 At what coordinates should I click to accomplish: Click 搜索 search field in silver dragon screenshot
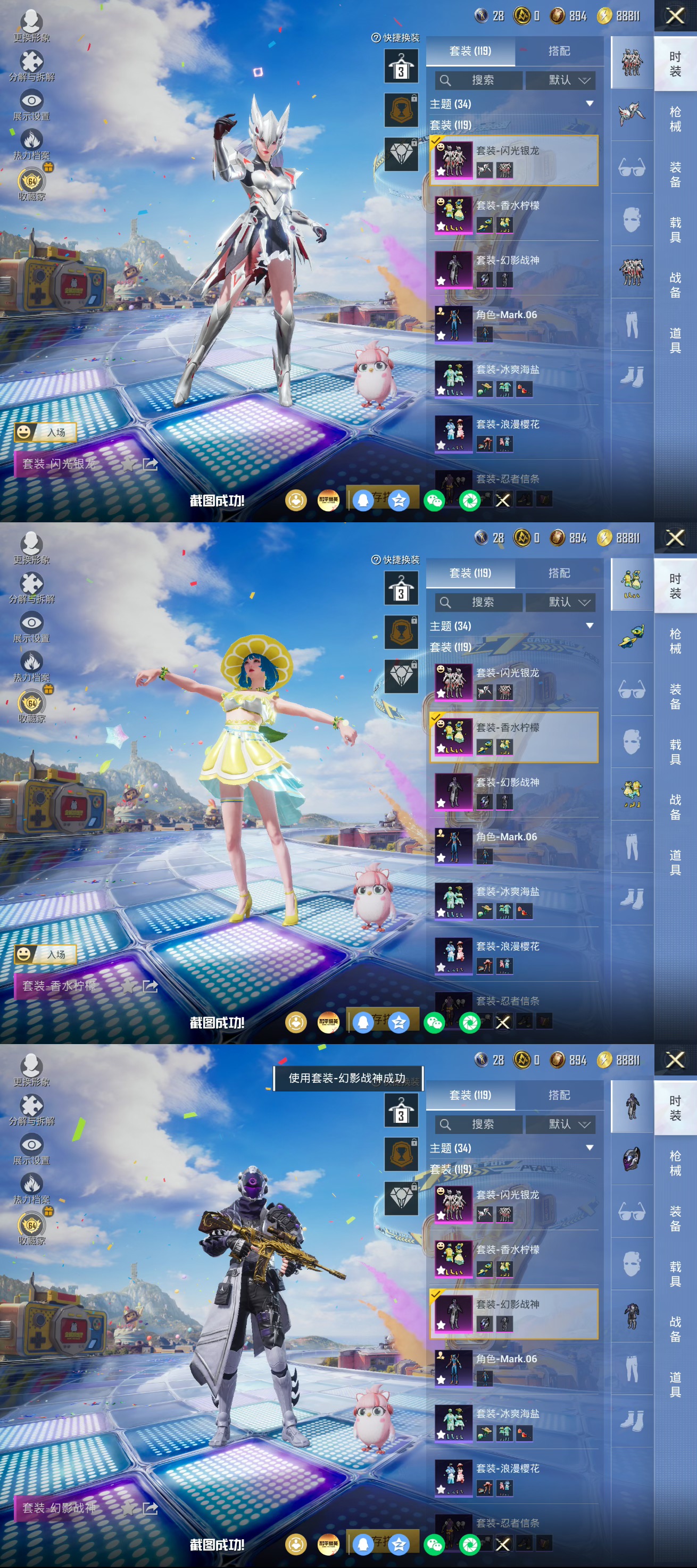pyautogui.click(x=478, y=80)
